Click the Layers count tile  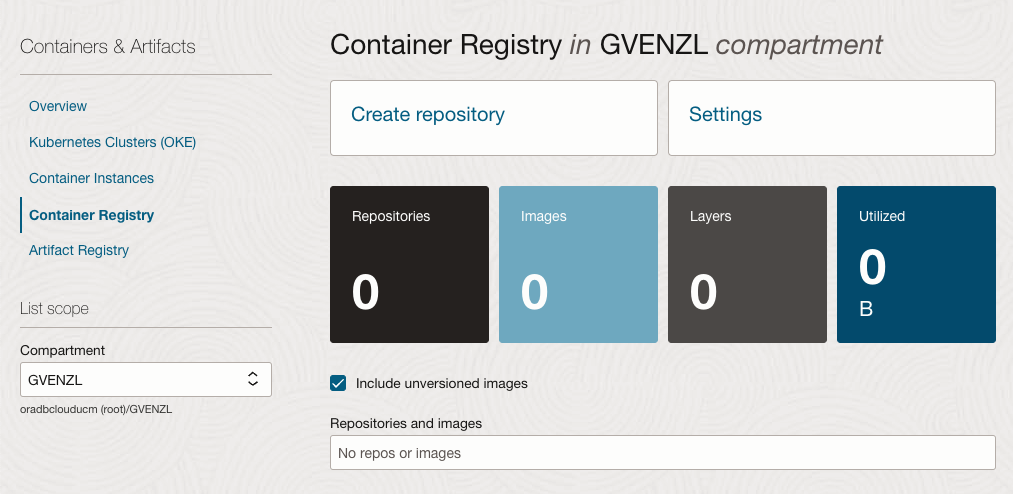point(747,265)
